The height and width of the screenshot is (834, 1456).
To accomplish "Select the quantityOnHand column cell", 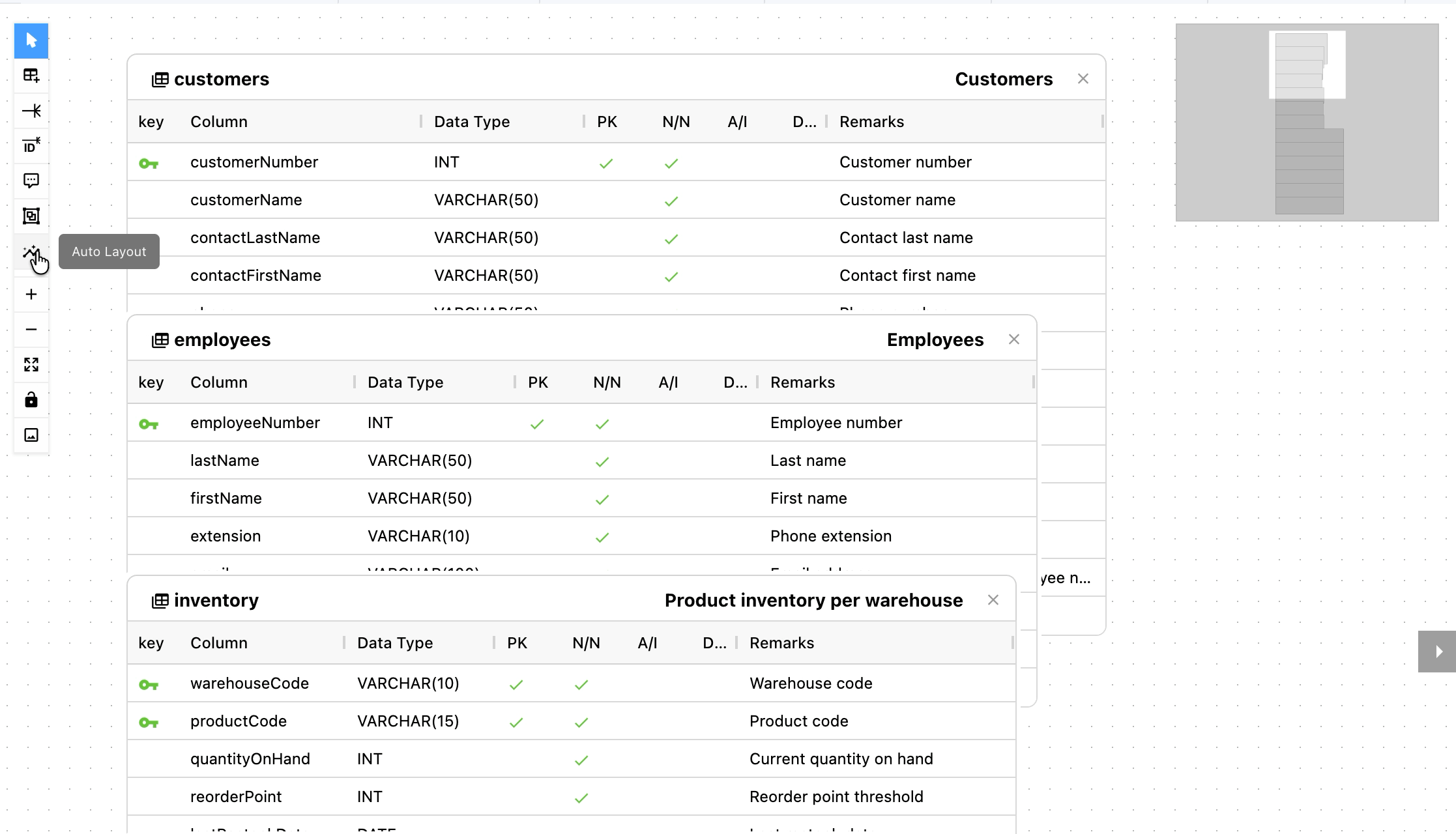I will pyautogui.click(x=250, y=759).
